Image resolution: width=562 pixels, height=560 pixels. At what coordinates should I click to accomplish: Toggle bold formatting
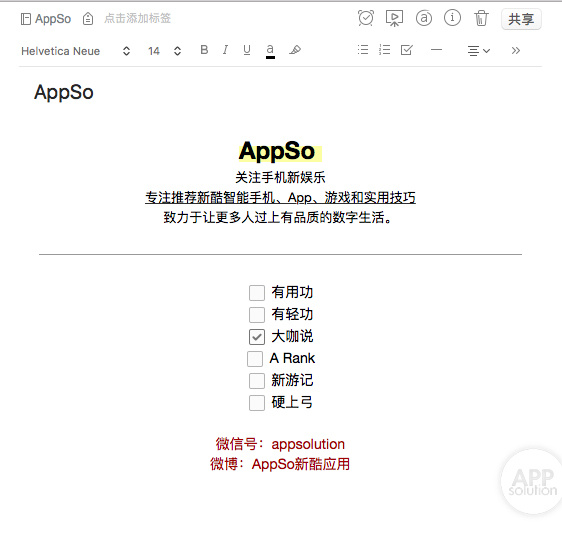(x=204, y=50)
